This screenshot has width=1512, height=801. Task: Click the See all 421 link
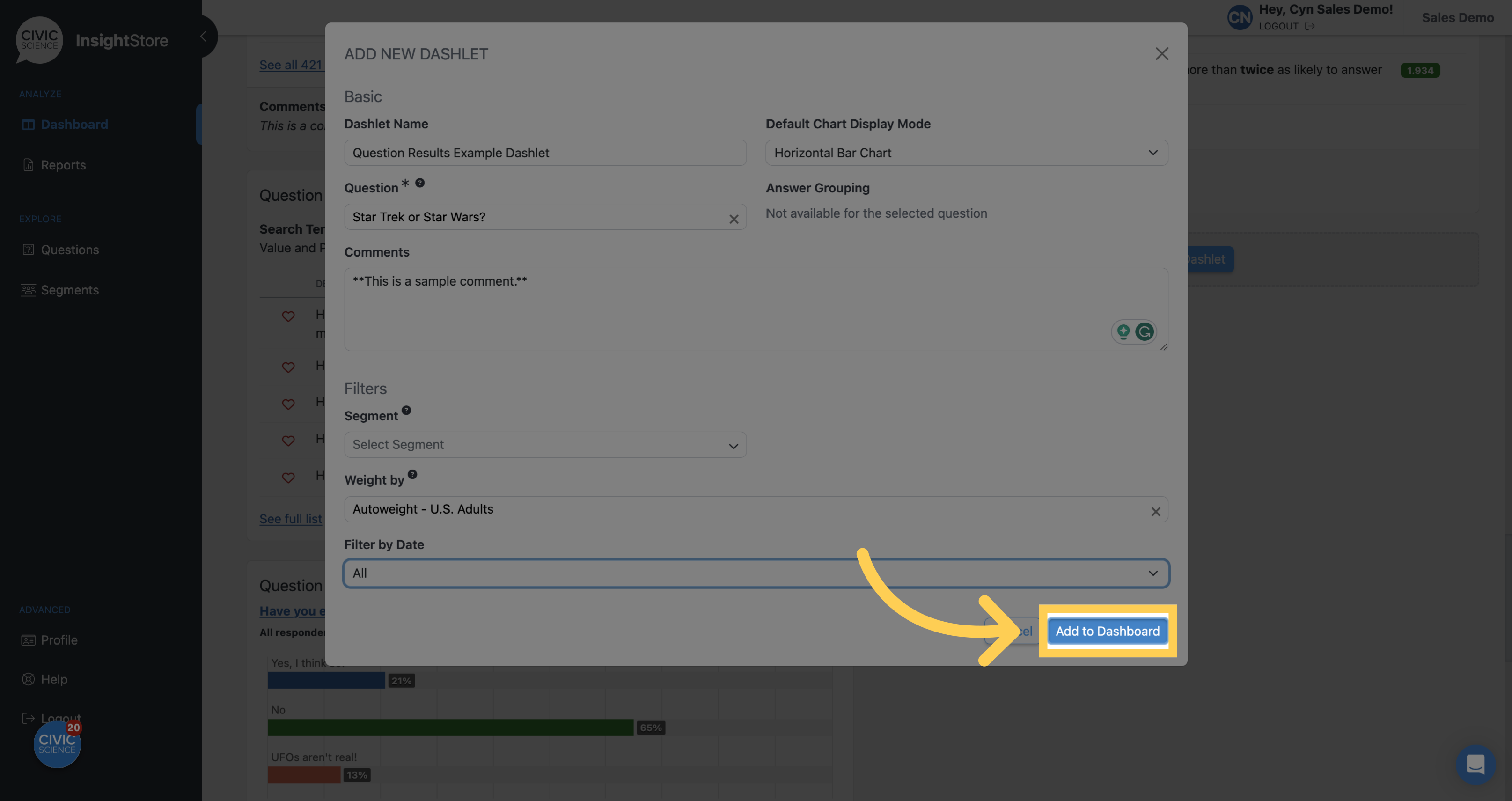[291, 65]
